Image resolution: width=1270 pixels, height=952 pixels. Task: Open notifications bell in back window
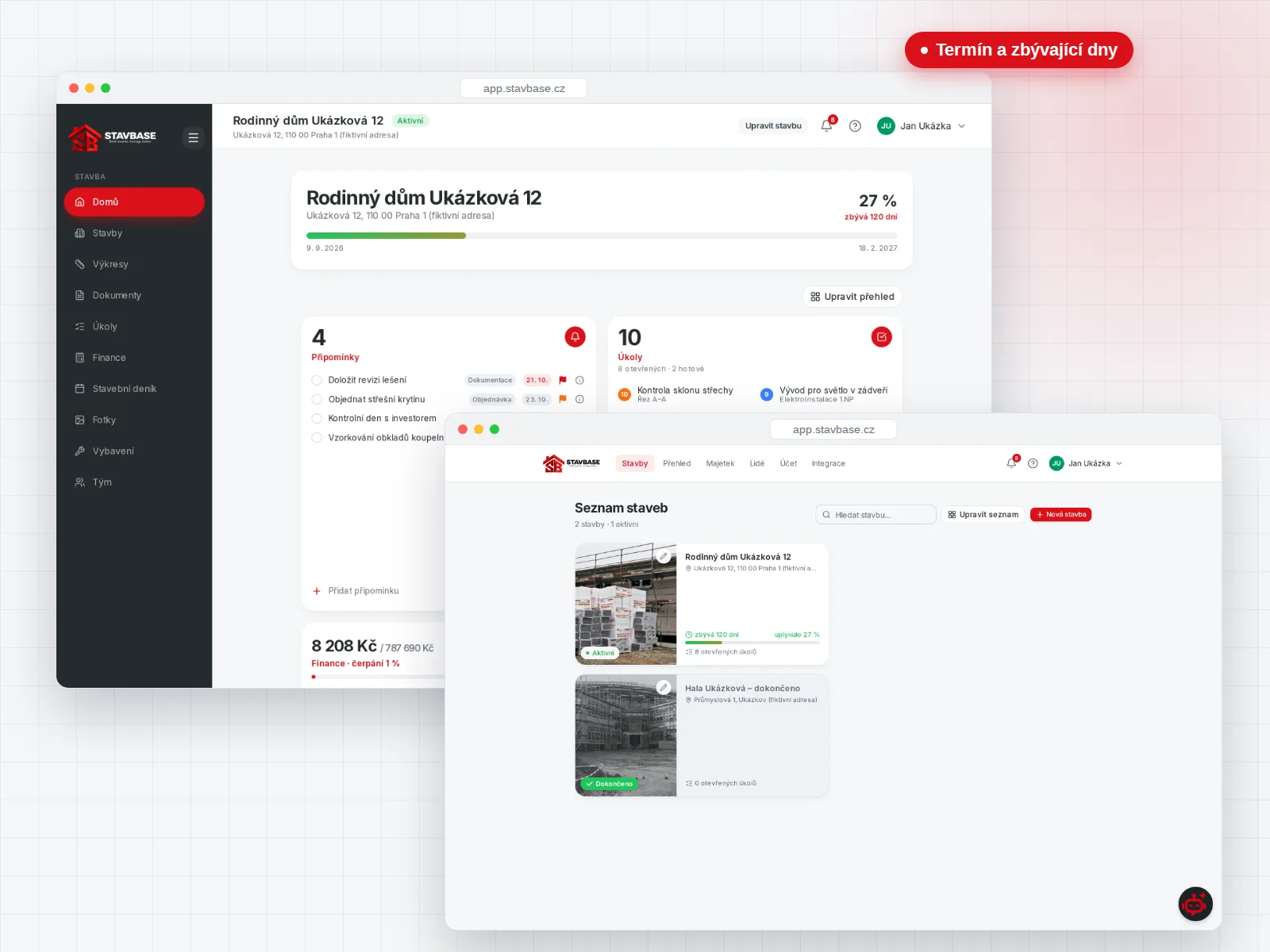point(827,125)
